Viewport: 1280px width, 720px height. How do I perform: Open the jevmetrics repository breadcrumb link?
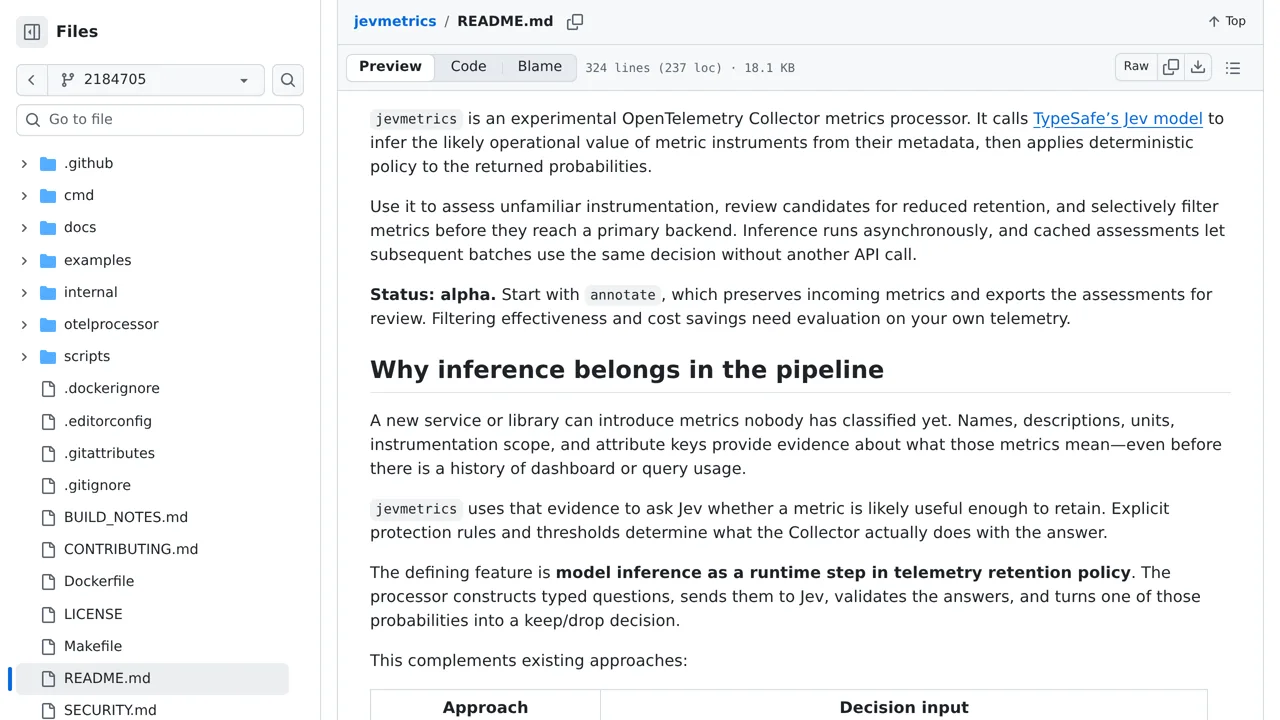click(x=395, y=21)
